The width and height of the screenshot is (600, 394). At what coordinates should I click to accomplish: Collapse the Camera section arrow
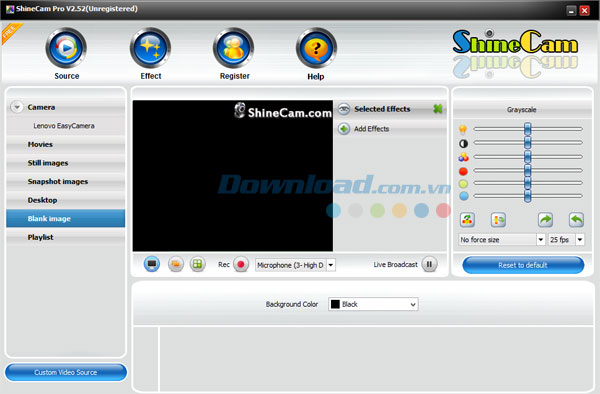coord(17,107)
